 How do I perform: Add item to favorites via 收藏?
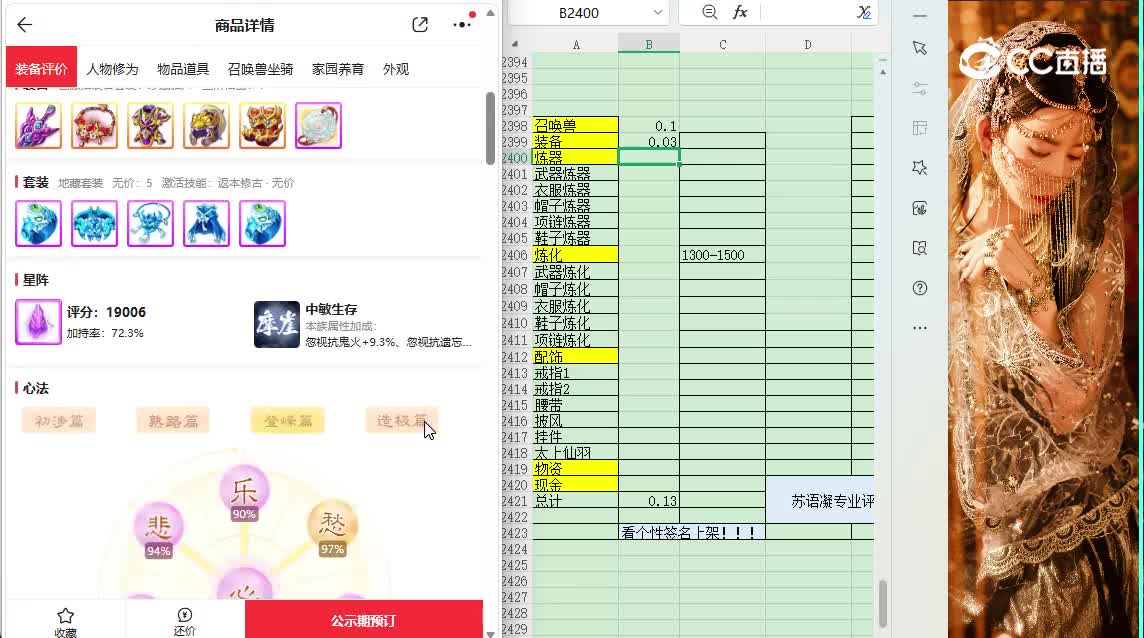[x=65, y=622]
